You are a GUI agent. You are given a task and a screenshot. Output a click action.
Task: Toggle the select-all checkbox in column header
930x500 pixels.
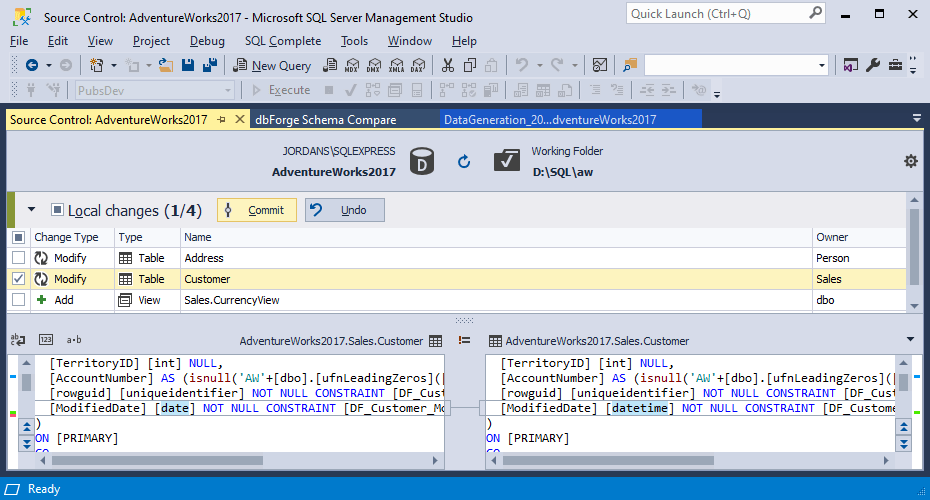18,237
